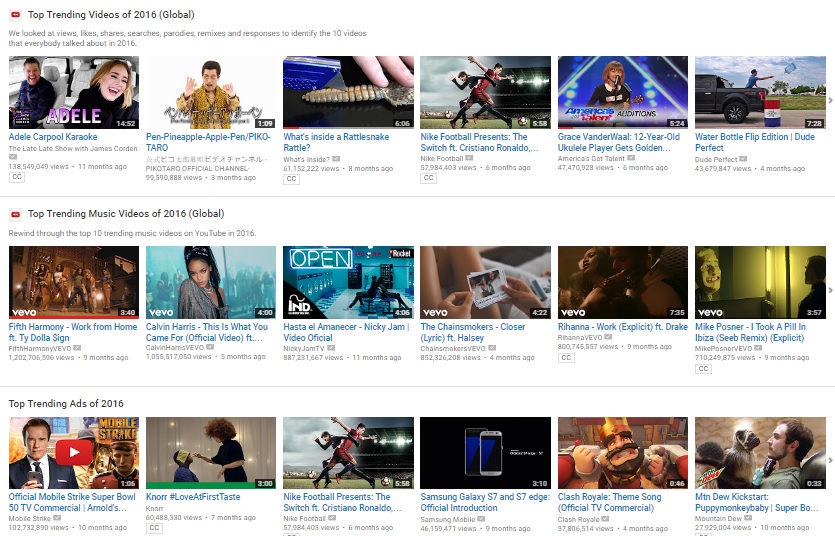Open Samsung Galaxy S7 Official Introduction title

pyautogui.click(x=485, y=502)
